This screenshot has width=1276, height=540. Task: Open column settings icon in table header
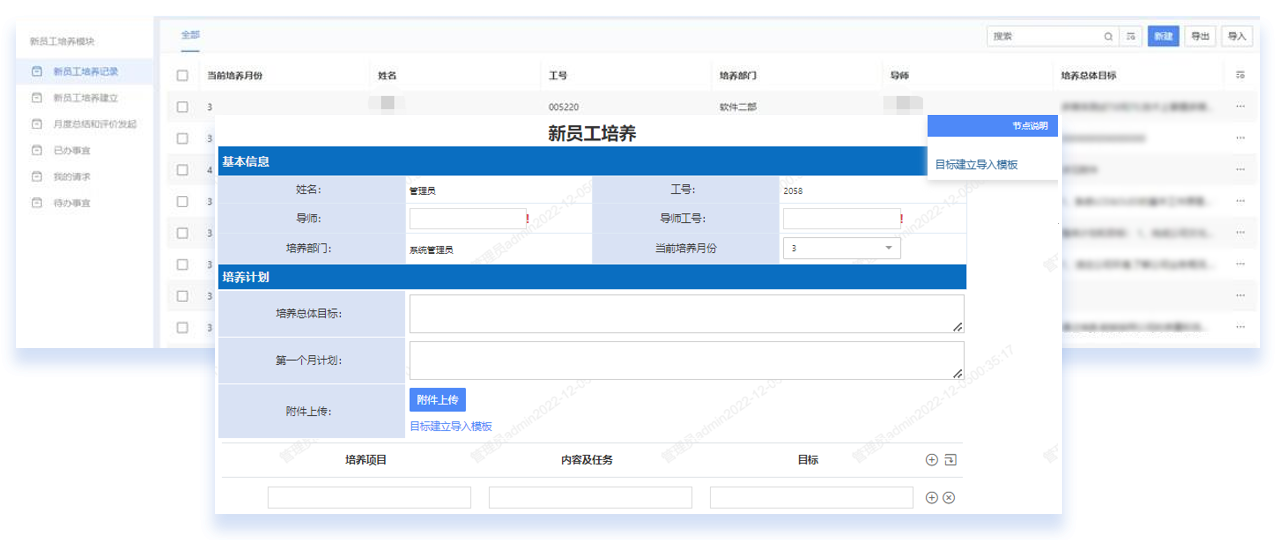1240,75
